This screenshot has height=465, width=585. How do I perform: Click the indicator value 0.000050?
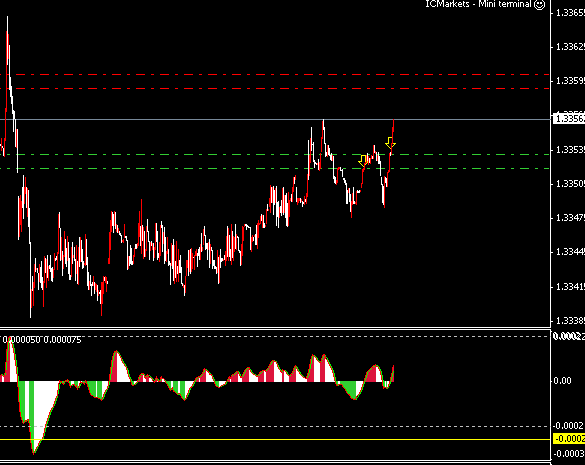pos(21,340)
